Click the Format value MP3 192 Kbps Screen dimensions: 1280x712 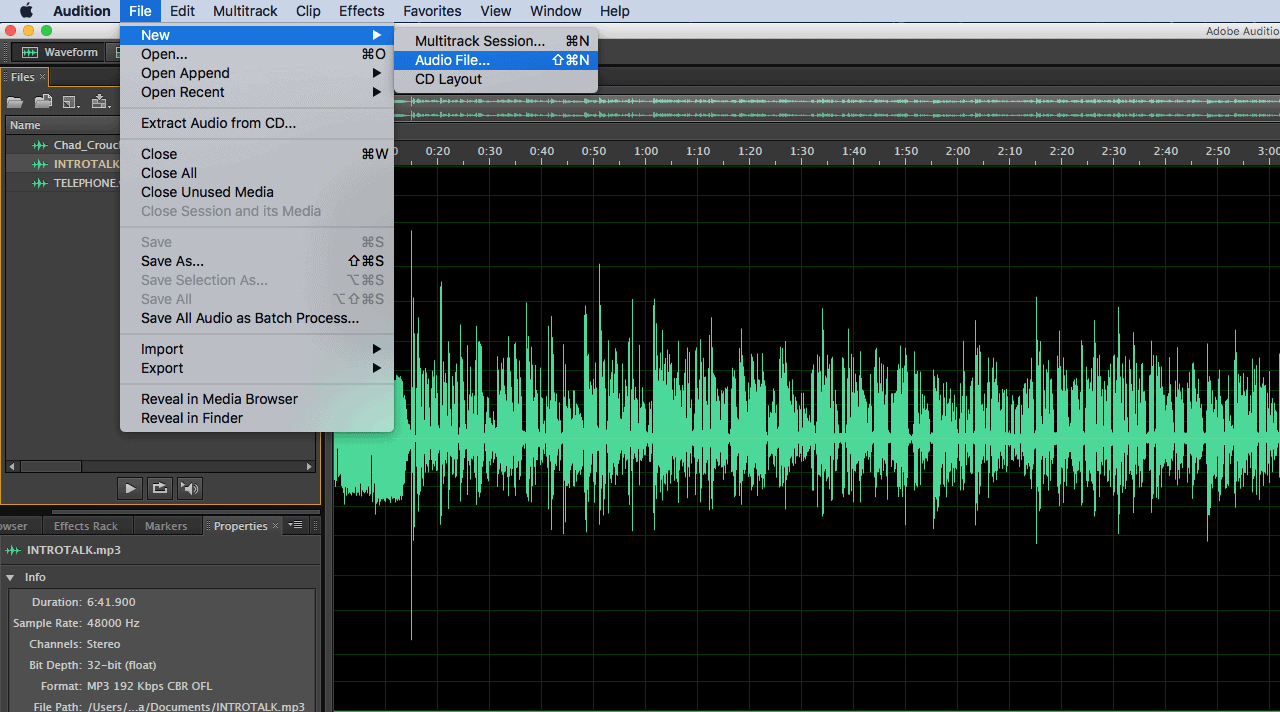coord(150,686)
